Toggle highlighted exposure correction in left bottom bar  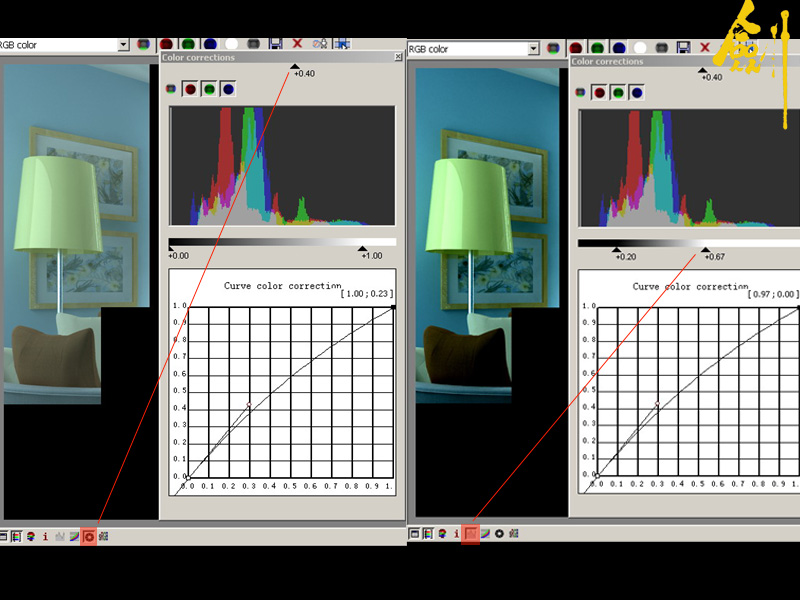coord(89,536)
